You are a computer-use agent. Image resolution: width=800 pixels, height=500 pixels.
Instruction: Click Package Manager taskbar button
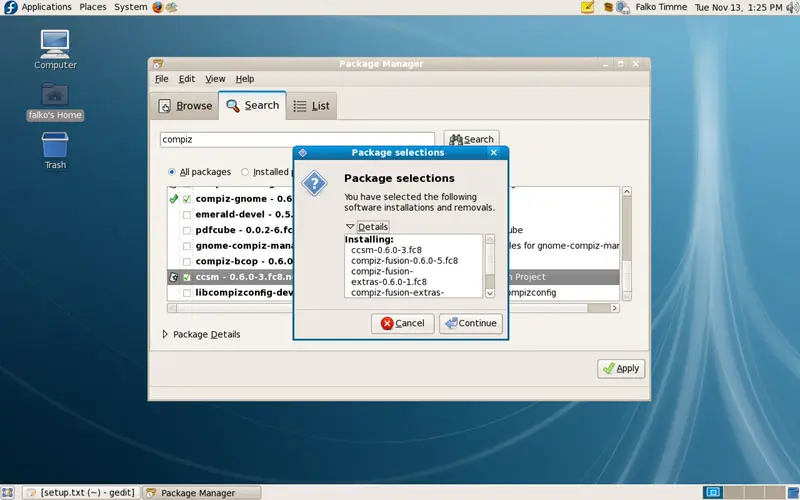[202, 493]
